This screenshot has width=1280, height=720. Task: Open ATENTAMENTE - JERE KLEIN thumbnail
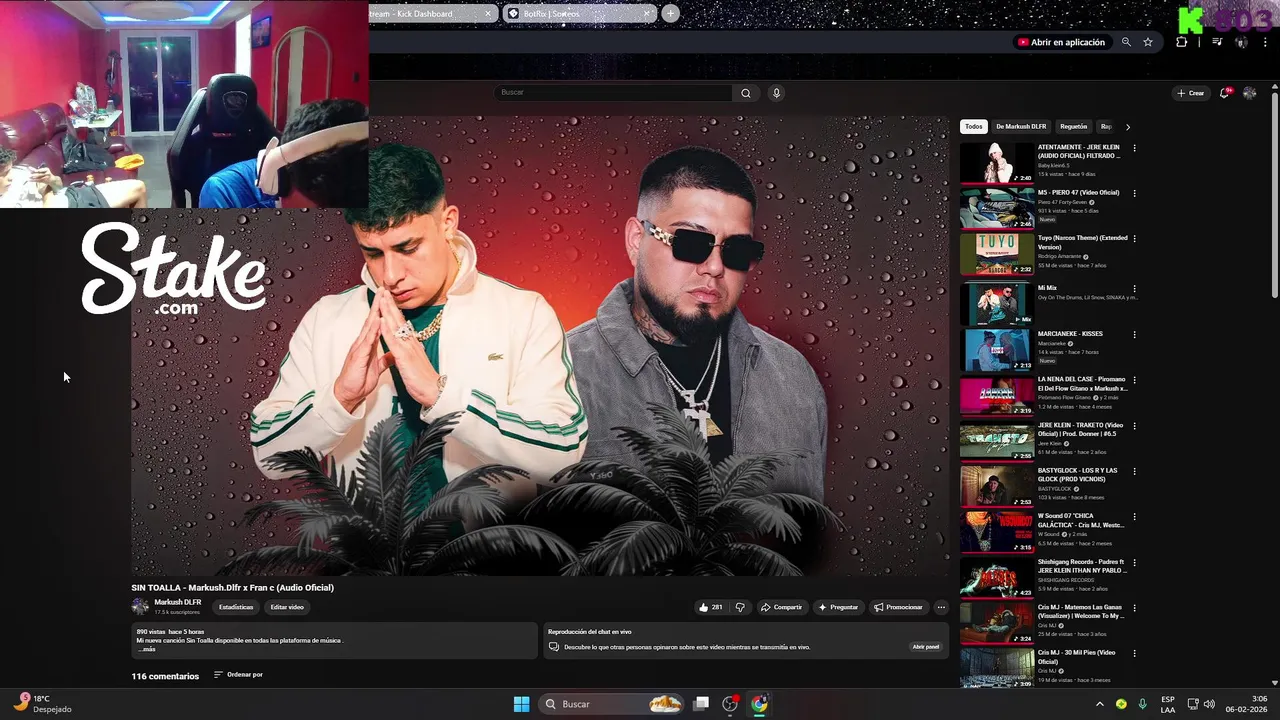point(997,163)
